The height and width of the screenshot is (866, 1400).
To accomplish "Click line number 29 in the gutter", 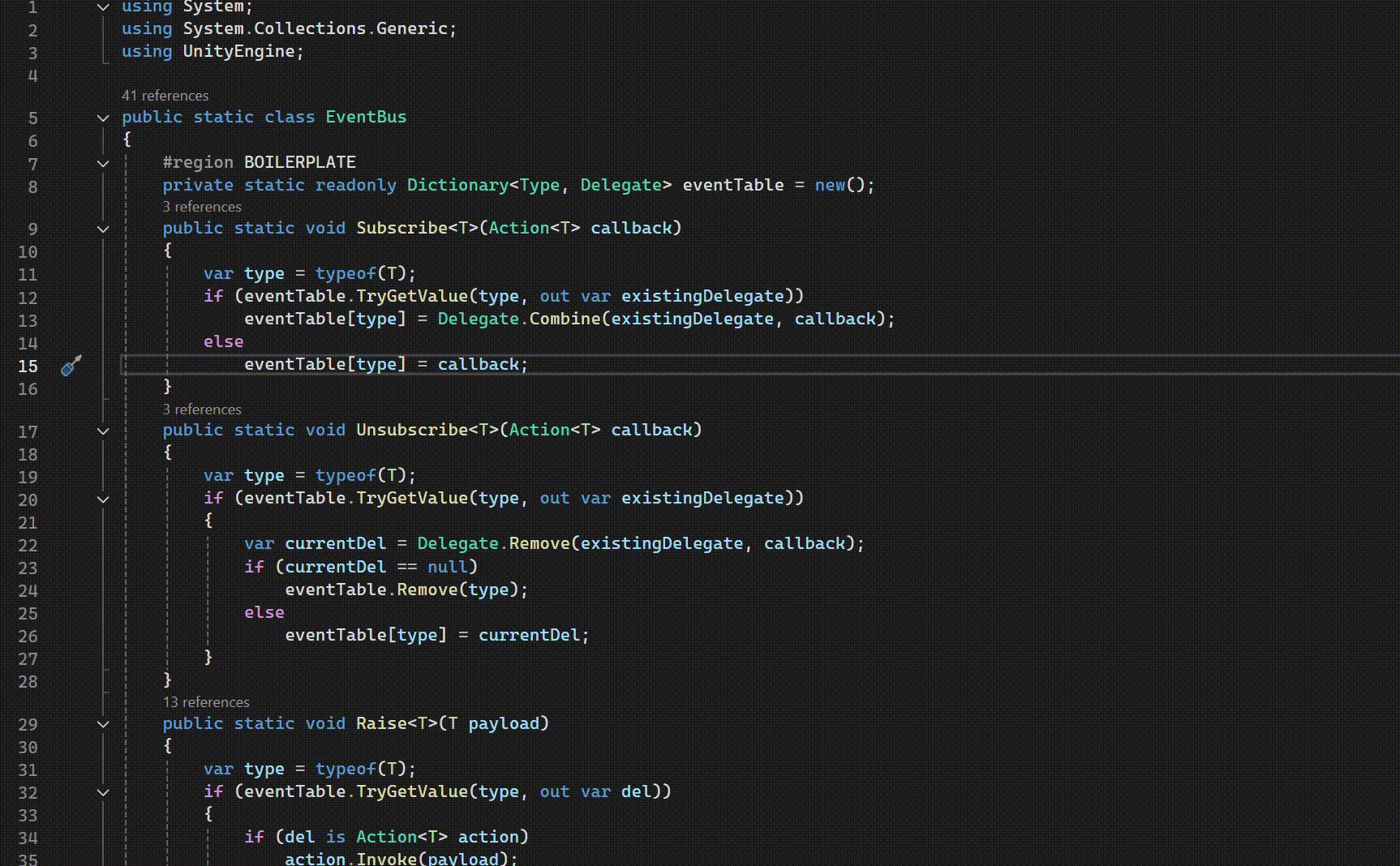I will click(x=28, y=724).
